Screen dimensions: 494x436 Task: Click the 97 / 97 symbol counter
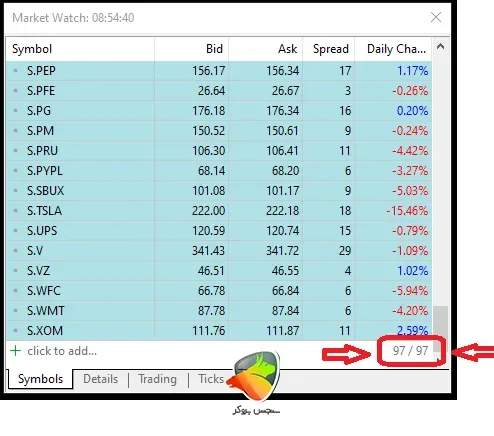point(410,351)
